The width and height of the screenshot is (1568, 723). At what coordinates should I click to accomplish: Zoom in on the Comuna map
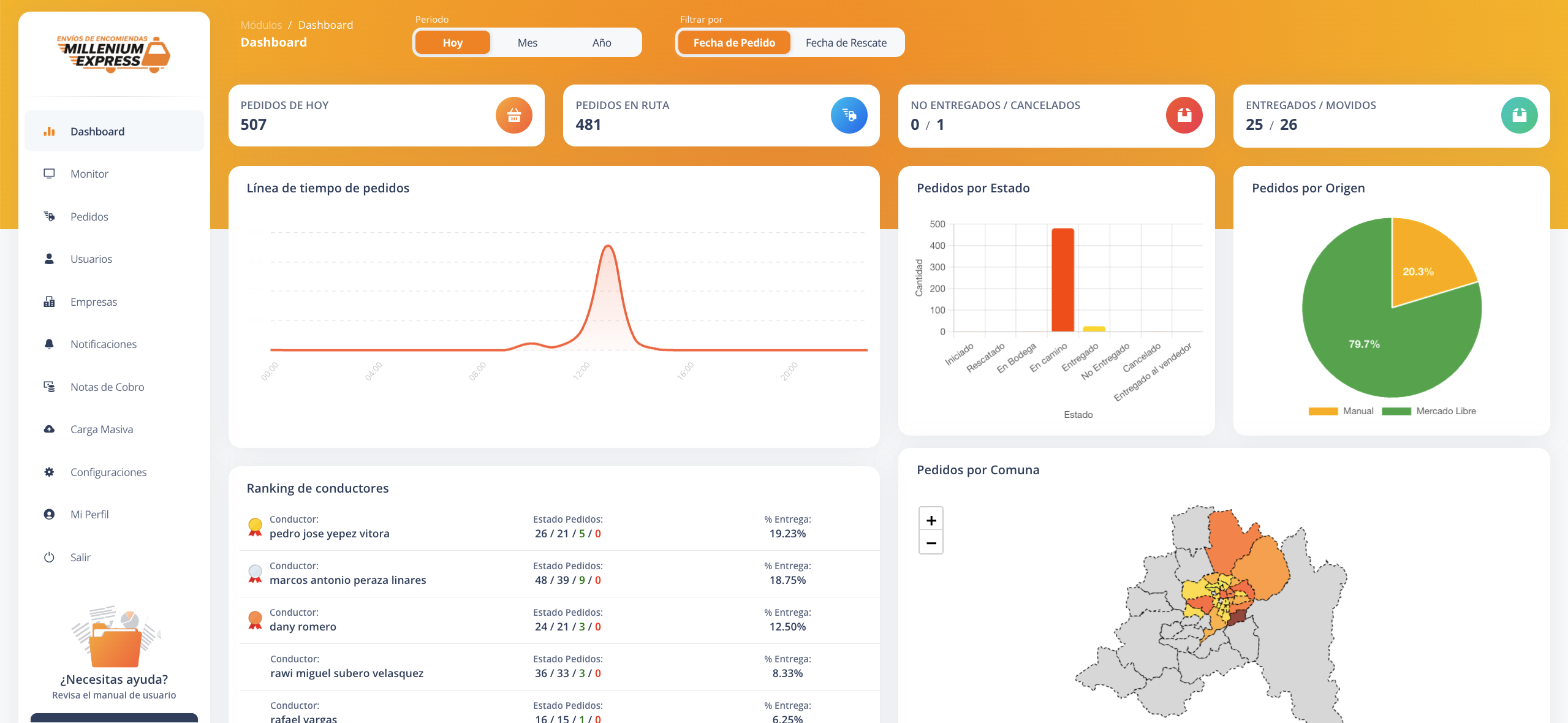pos(931,520)
